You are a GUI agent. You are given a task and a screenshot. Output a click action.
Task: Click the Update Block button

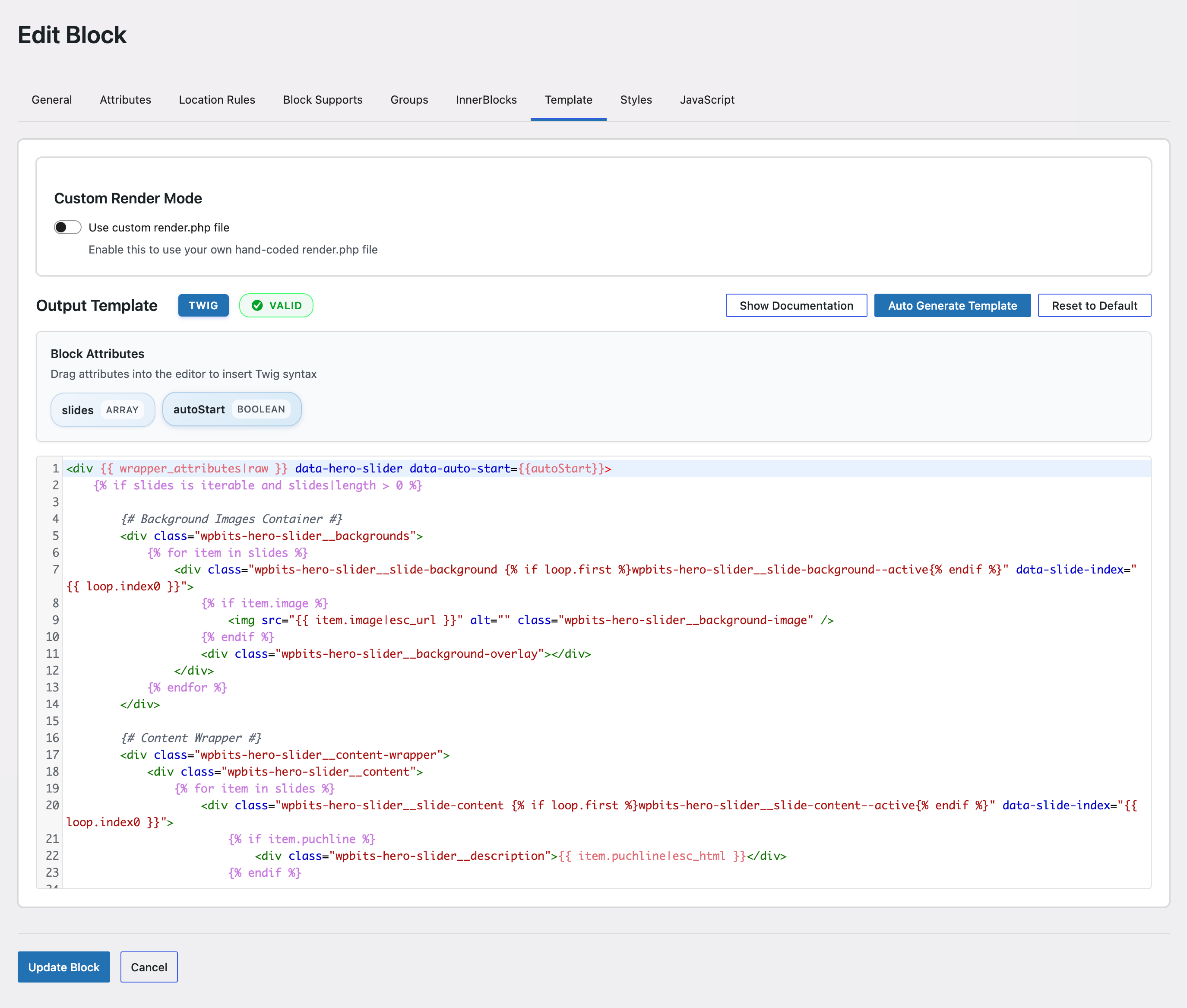[x=64, y=967]
